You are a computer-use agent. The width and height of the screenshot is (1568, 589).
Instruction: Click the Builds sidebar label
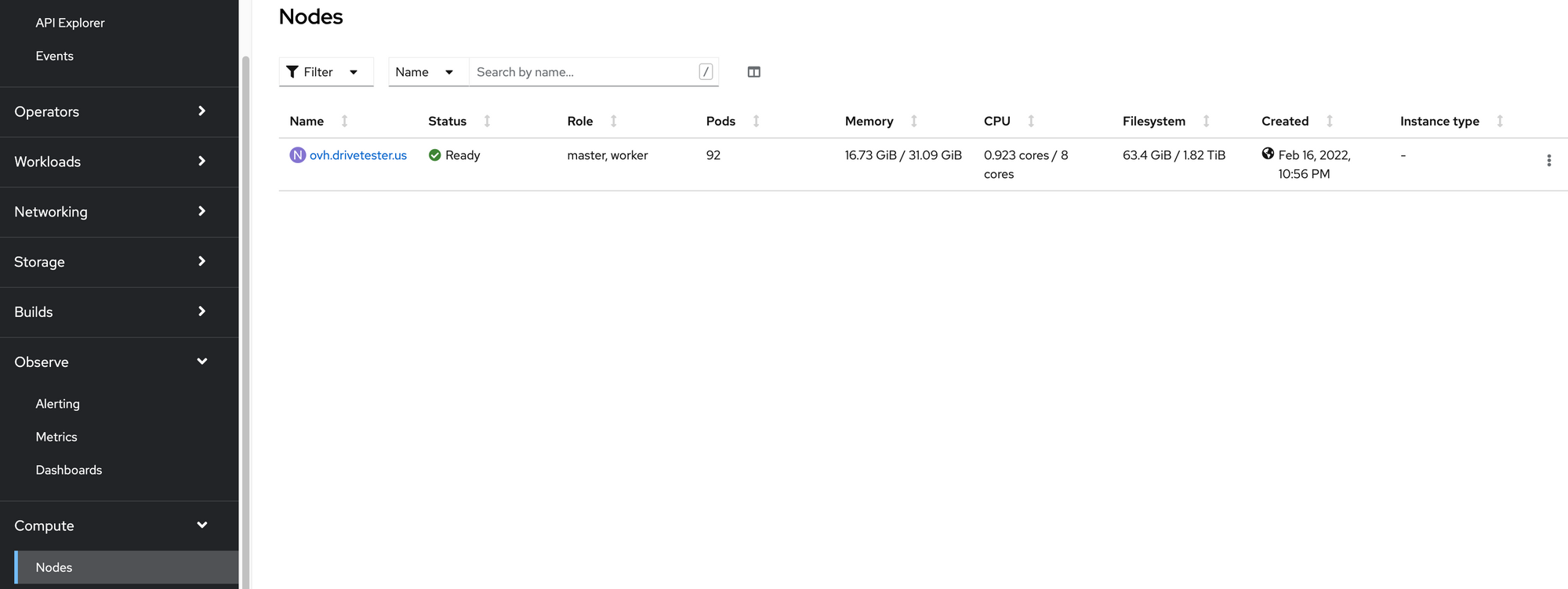click(34, 312)
